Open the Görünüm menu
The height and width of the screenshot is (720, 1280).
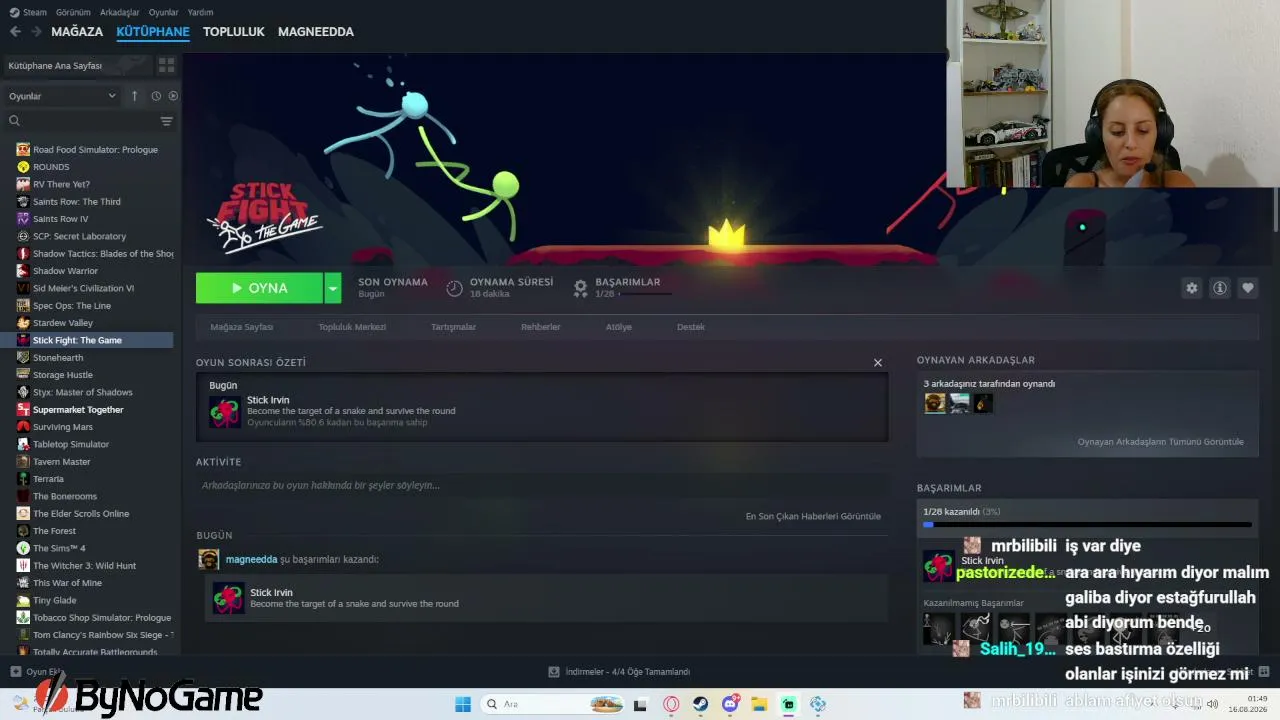pos(73,12)
